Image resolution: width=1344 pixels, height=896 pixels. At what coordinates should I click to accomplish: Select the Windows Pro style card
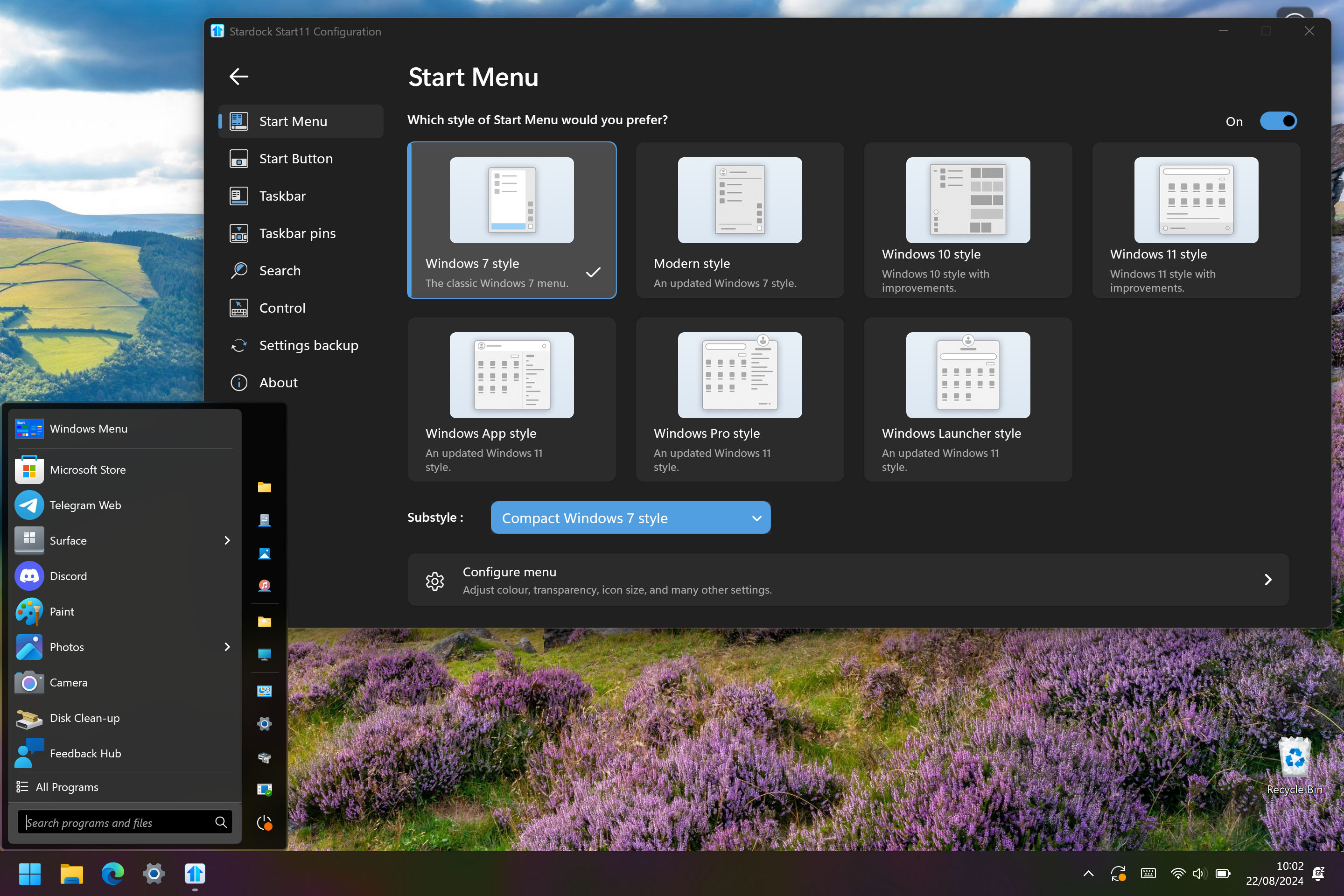(x=739, y=399)
